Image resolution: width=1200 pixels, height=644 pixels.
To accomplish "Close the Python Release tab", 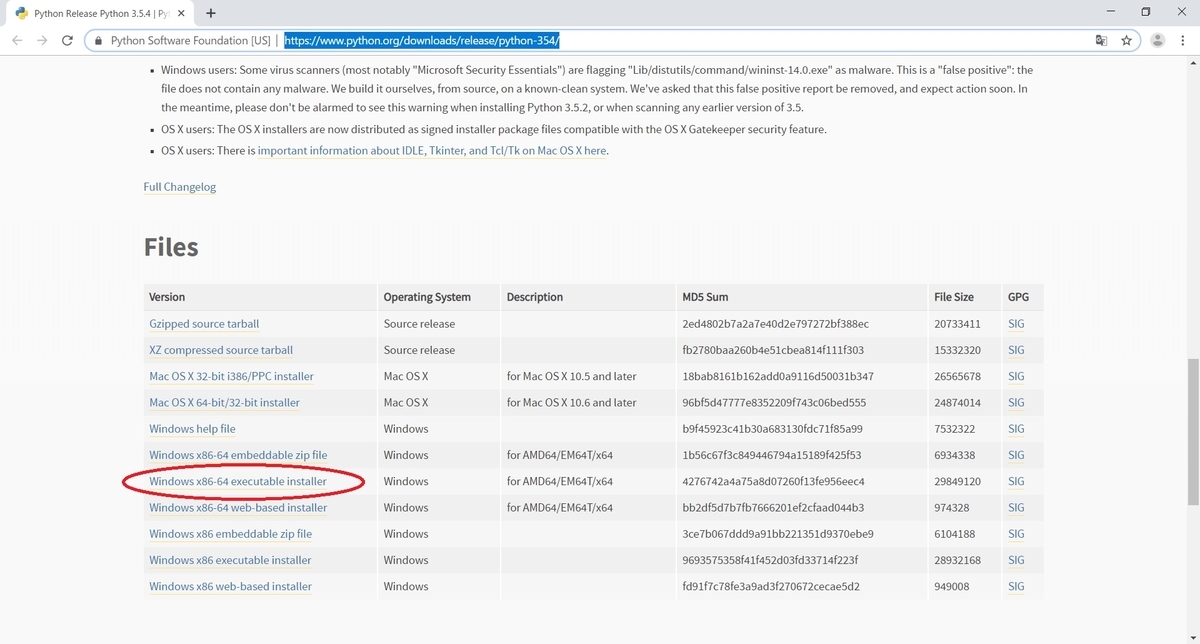I will click(x=180, y=14).
